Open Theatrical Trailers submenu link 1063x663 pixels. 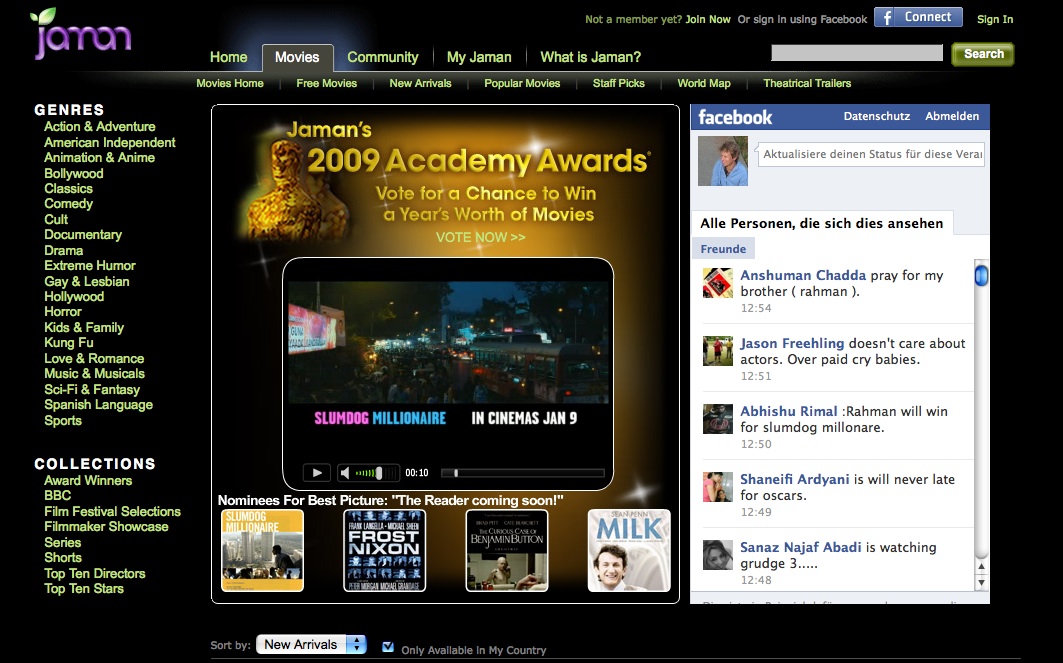tap(807, 83)
